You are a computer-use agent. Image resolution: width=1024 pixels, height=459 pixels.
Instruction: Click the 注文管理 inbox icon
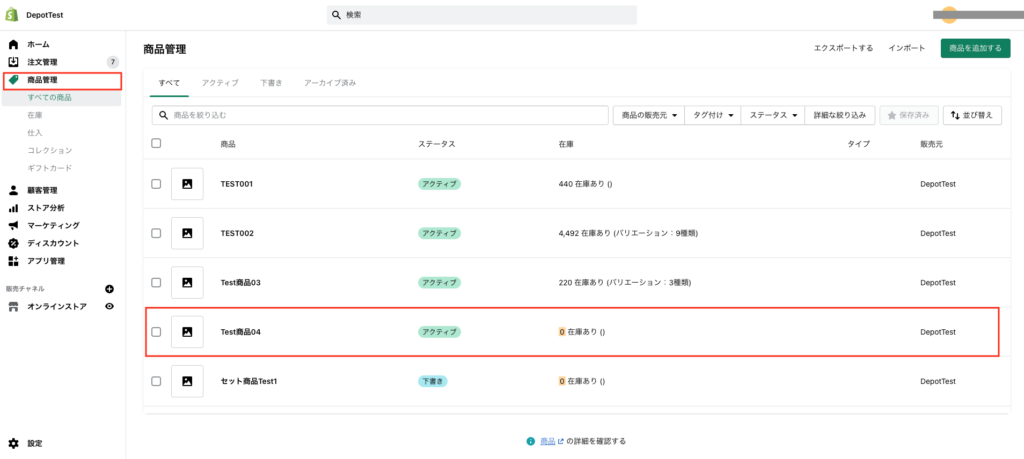pyautogui.click(x=13, y=62)
